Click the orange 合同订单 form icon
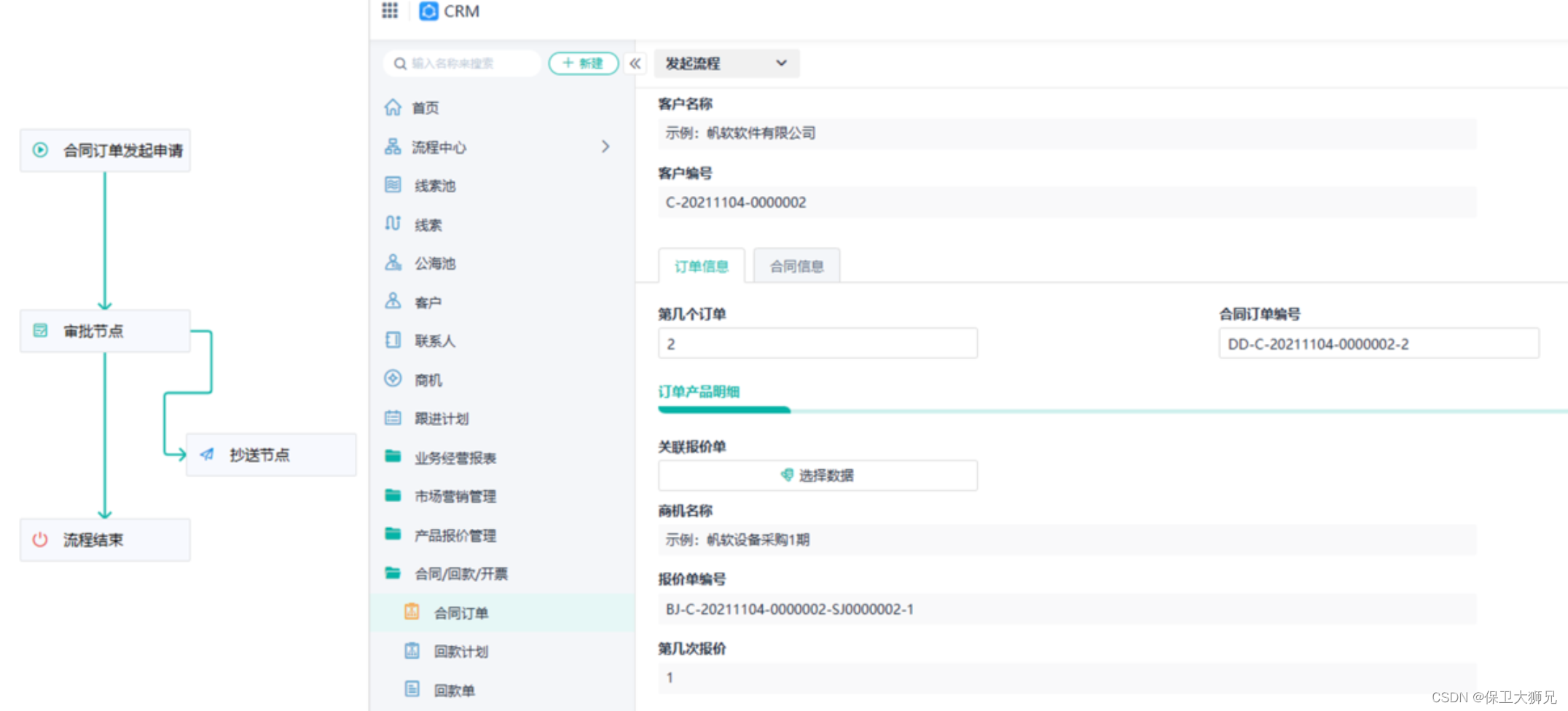1568x711 pixels. click(412, 611)
